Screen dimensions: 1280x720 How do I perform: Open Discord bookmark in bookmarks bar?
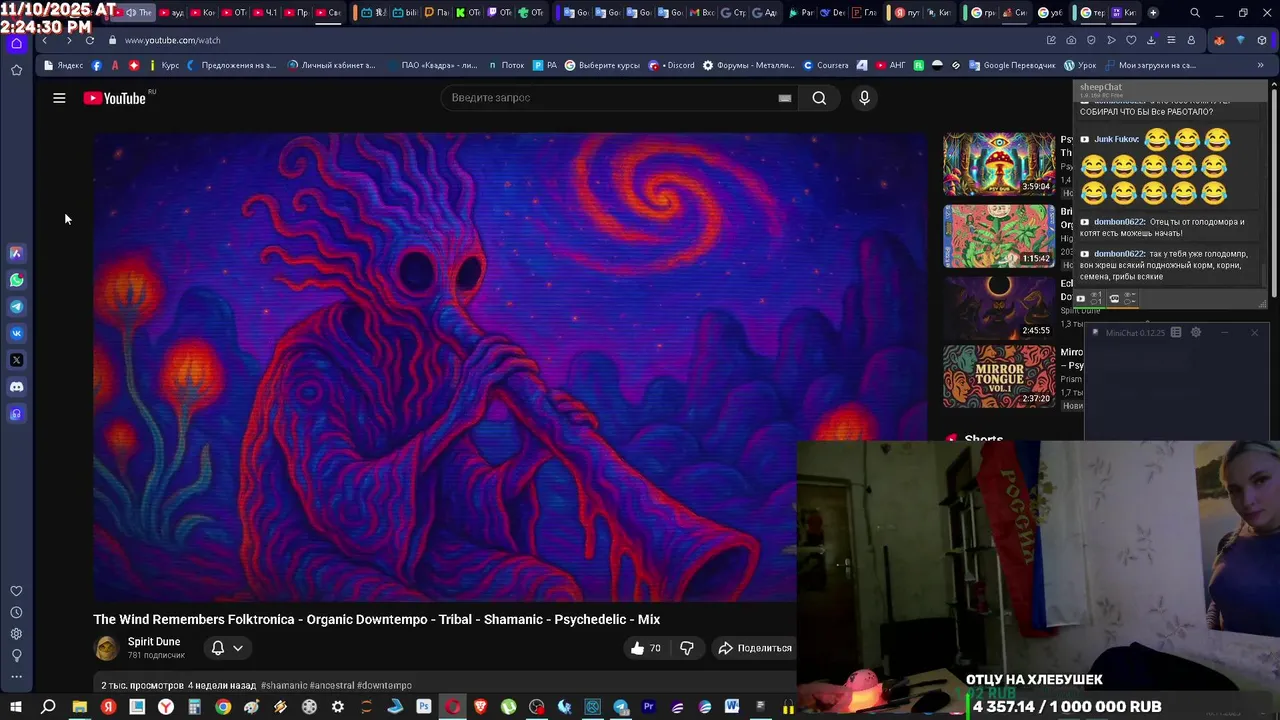[x=672, y=65]
